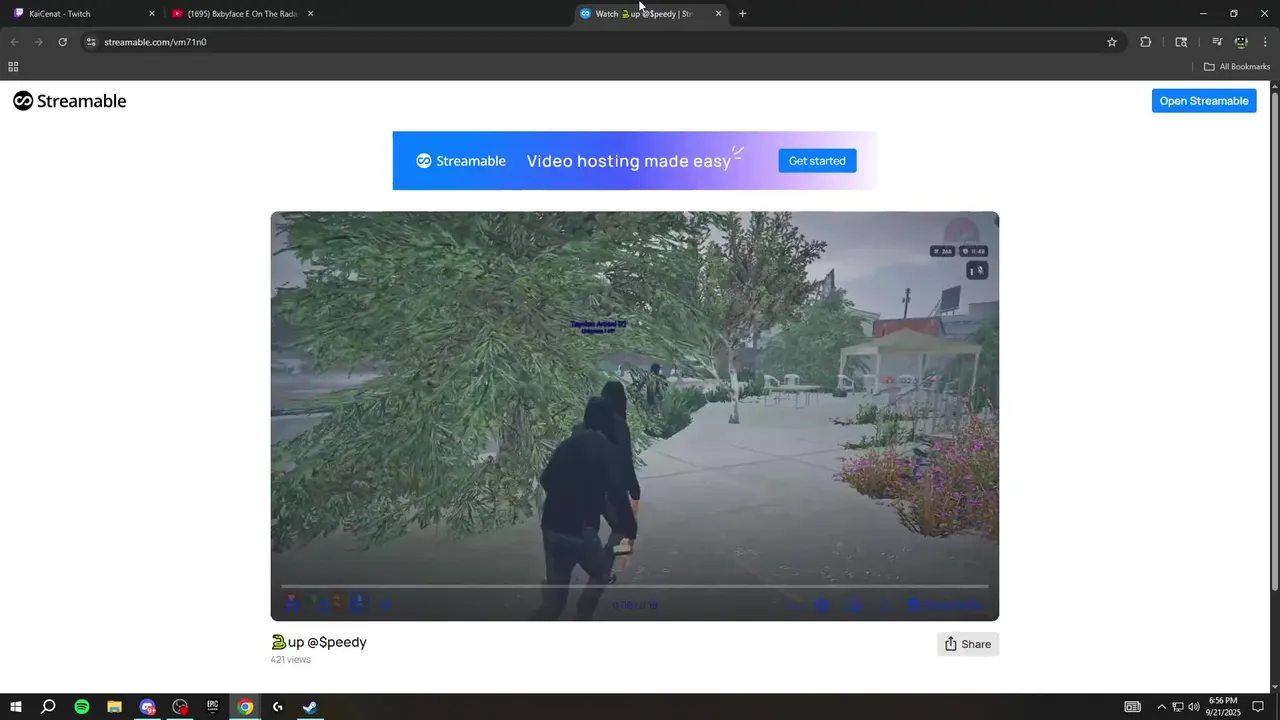1280x720 pixels.
Task: Open Windows taskbar search
Action: point(48,707)
